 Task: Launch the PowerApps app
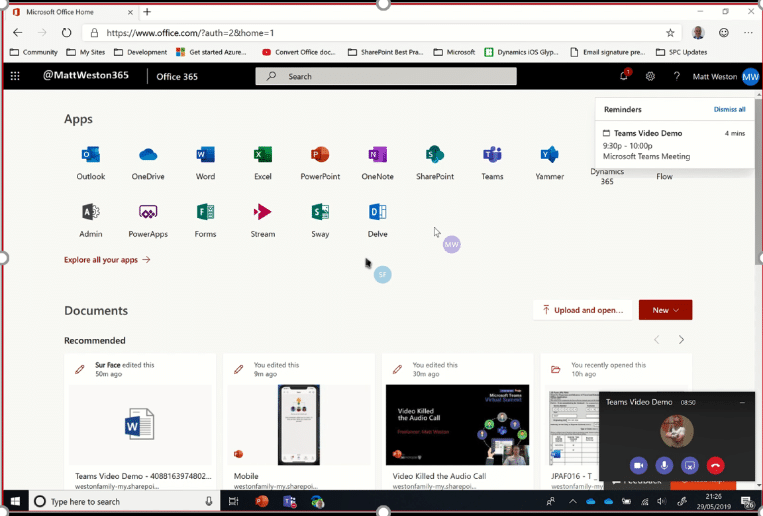coord(148,220)
